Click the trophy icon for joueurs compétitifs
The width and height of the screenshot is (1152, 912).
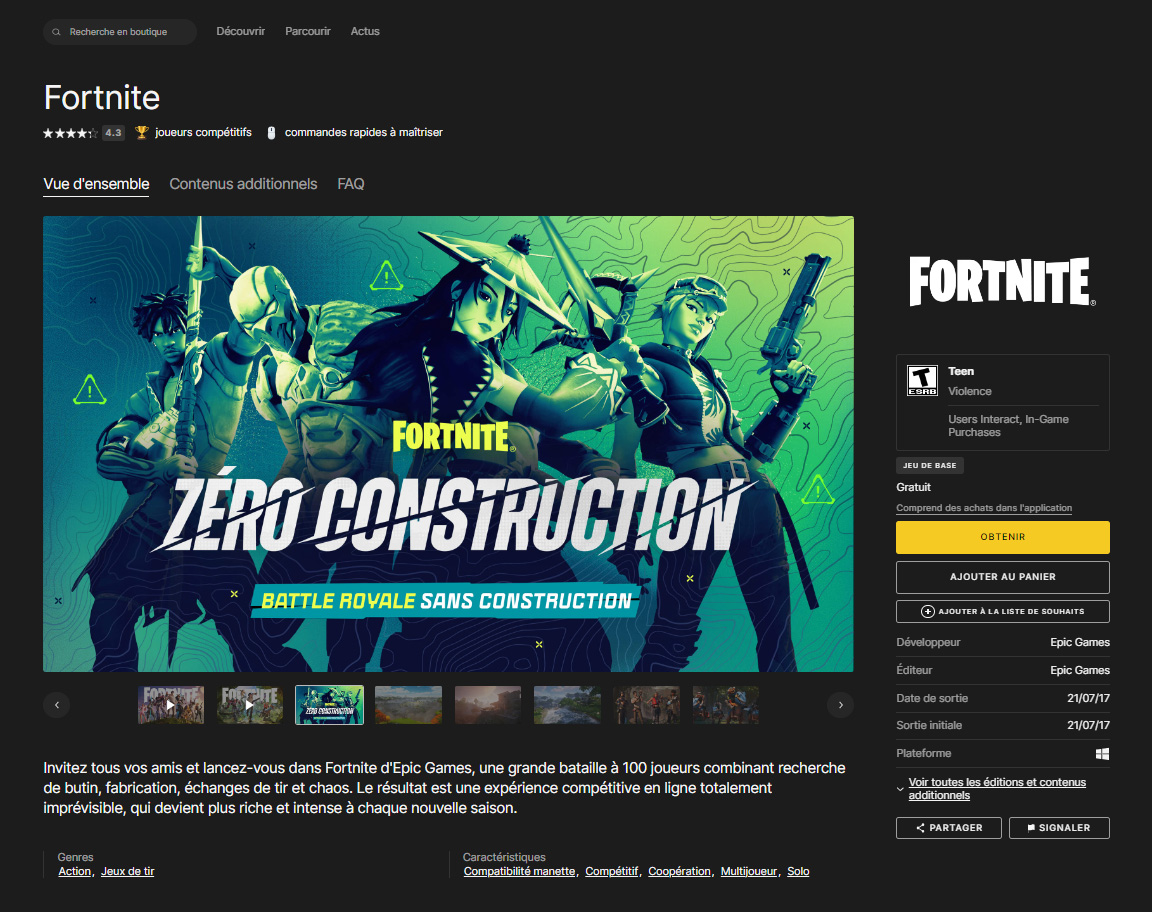(141, 132)
